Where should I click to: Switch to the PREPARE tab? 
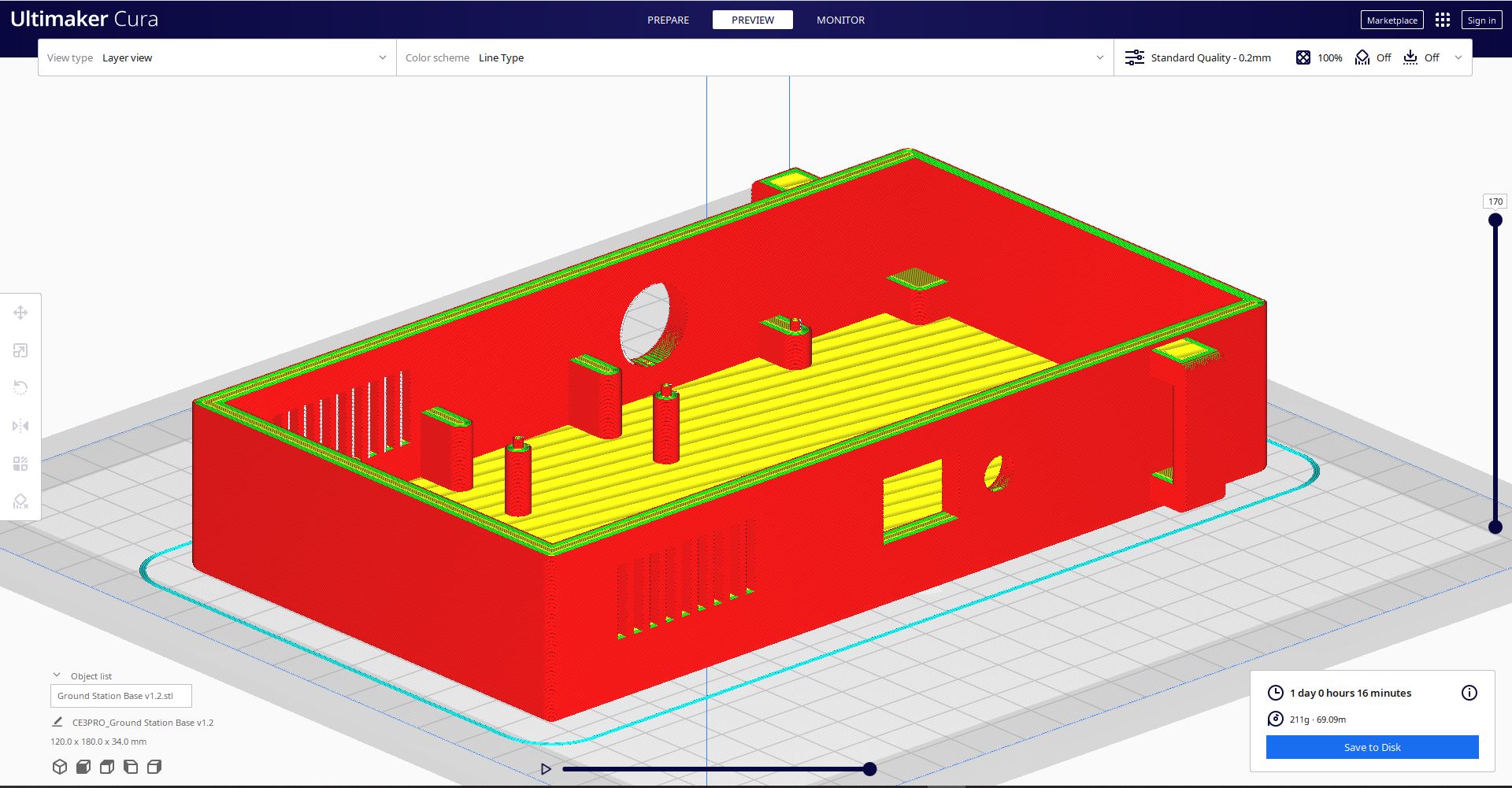click(668, 20)
